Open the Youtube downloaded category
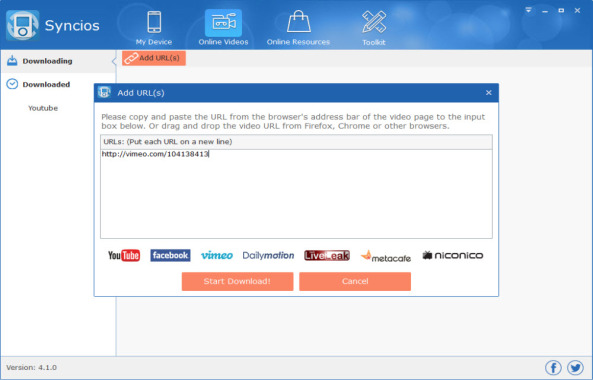Image resolution: width=593 pixels, height=380 pixels. tap(43, 108)
